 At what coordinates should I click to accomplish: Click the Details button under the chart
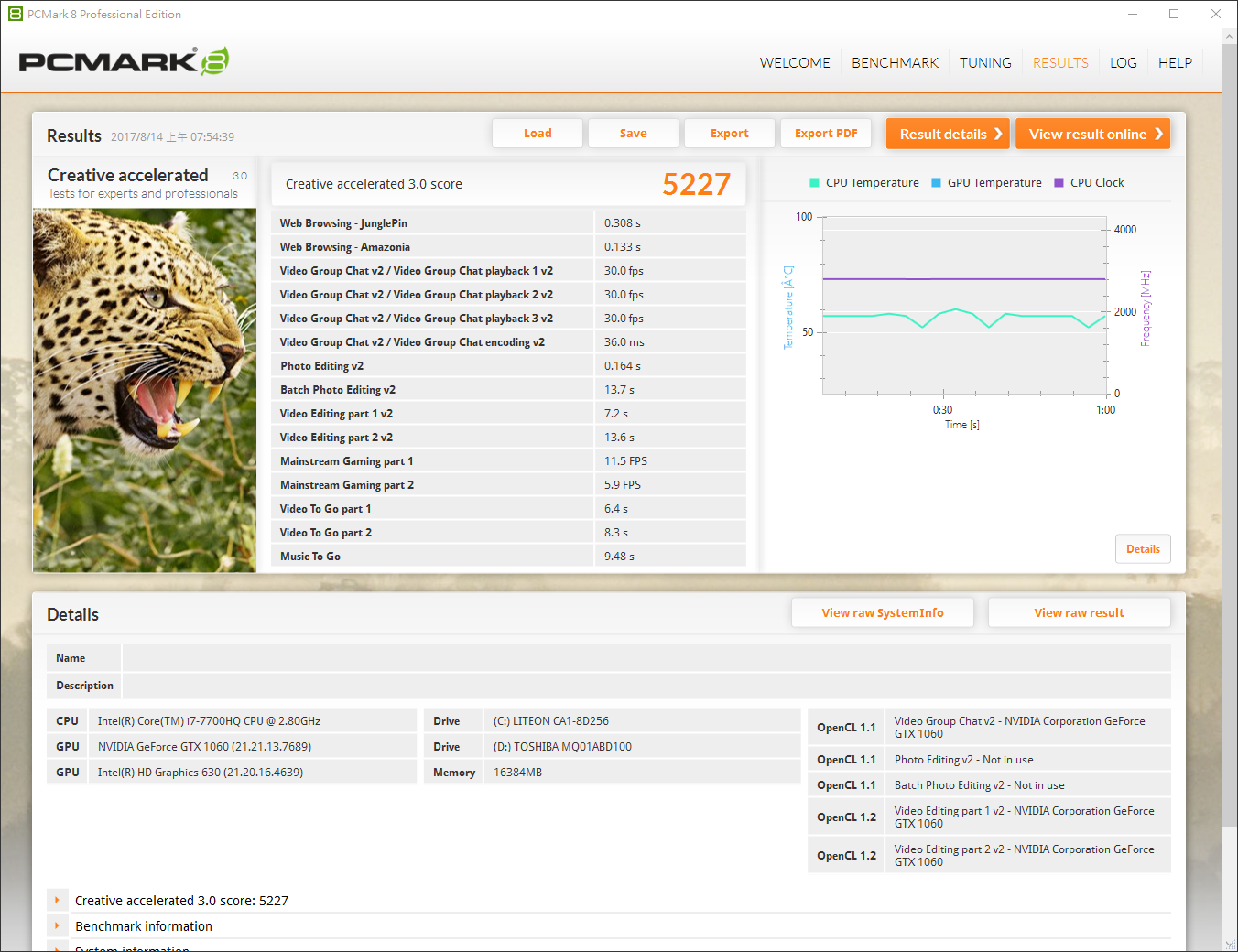pyautogui.click(x=1143, y=549)
